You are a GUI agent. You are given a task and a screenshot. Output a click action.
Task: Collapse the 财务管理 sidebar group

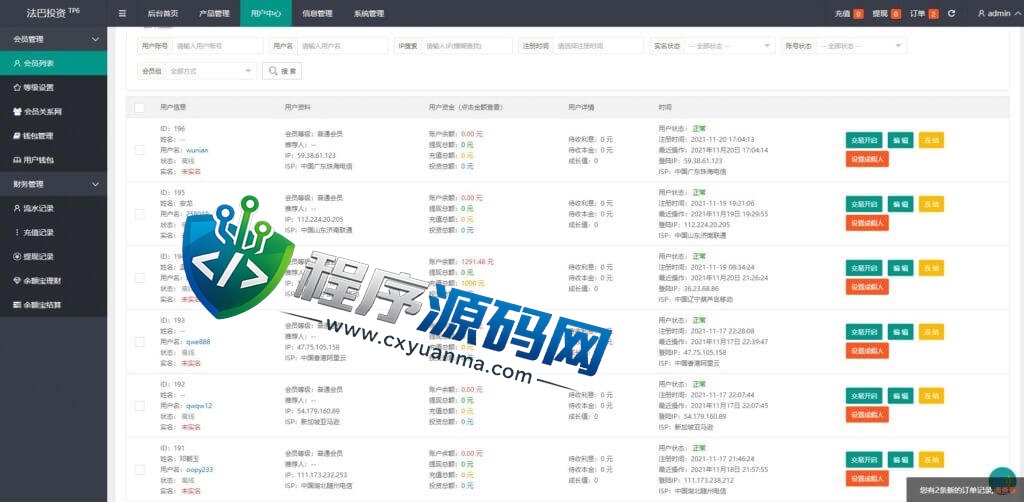click(x=54, y=184)
